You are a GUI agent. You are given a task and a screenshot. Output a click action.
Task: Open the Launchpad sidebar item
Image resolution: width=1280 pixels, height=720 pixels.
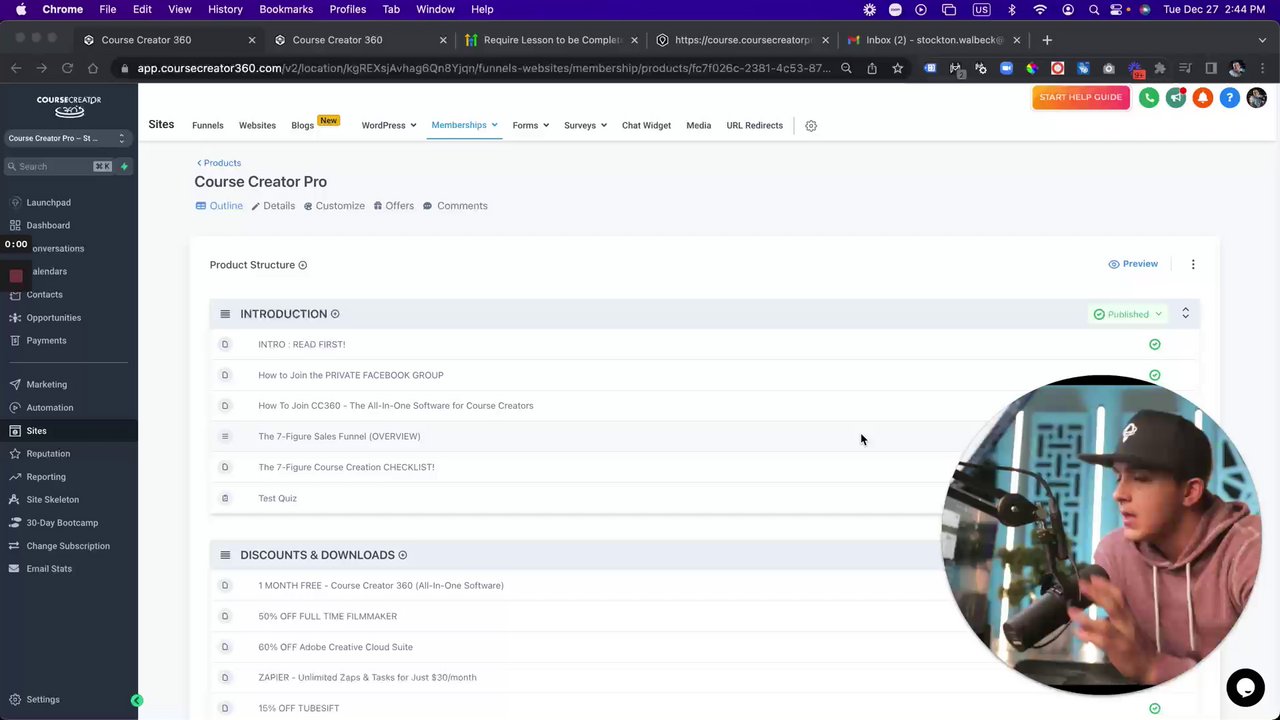48,202
